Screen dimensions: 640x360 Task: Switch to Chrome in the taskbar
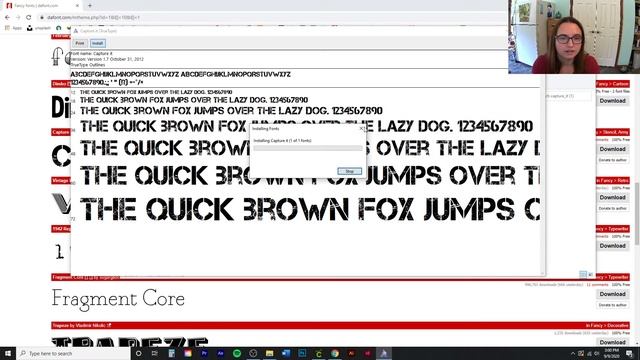pos(335,353)
